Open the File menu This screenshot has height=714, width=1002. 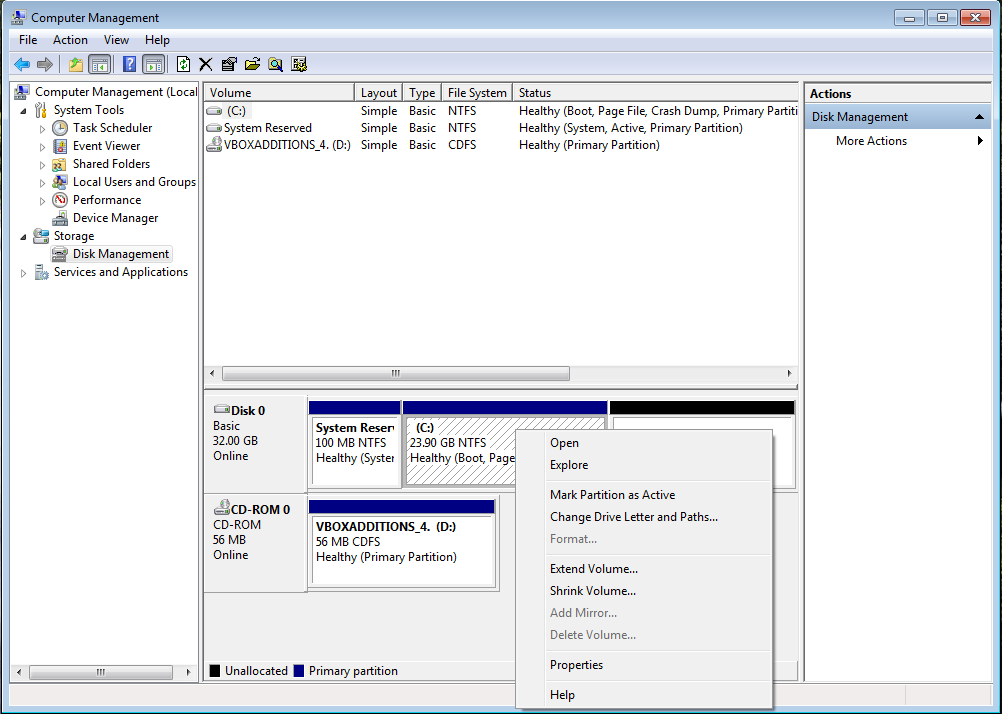tap(28, 40)
